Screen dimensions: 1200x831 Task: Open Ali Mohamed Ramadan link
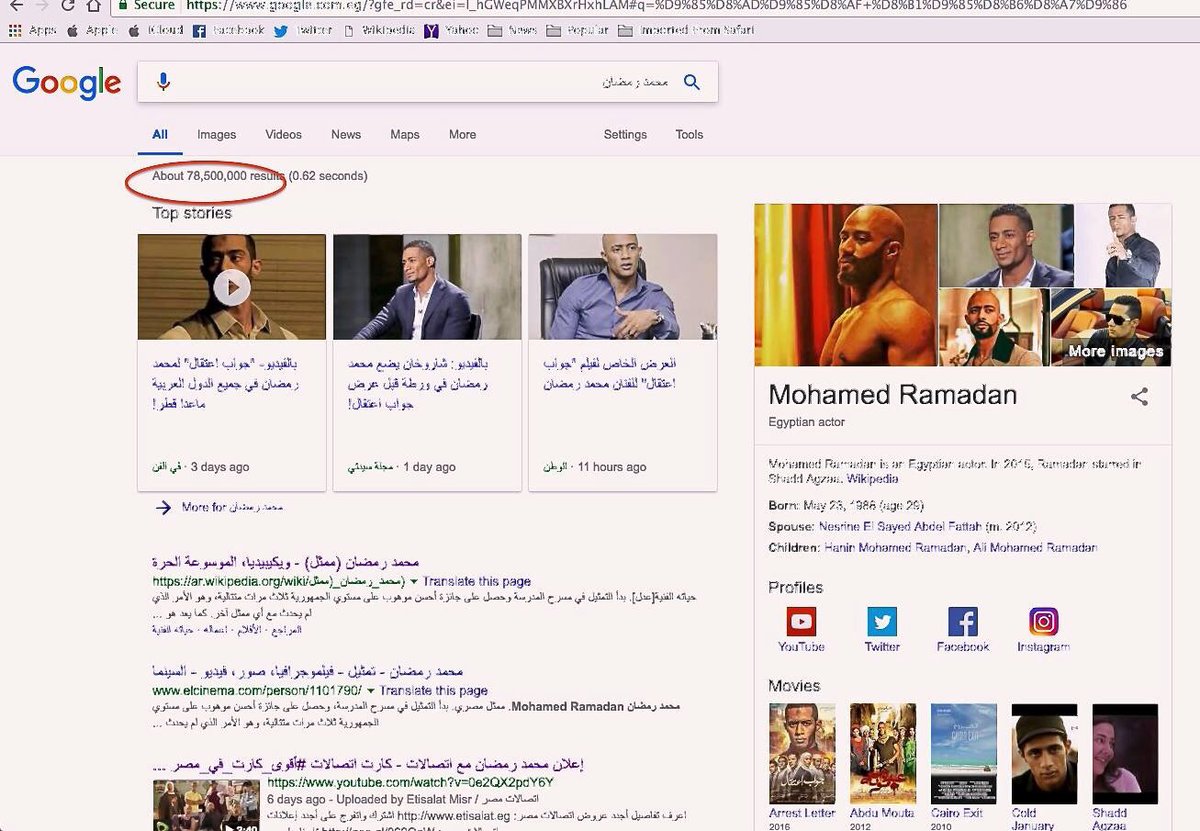(1034, 547)
